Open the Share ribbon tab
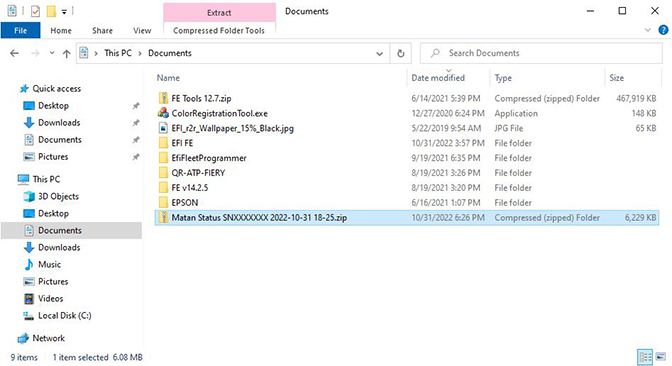 (102, 30)
